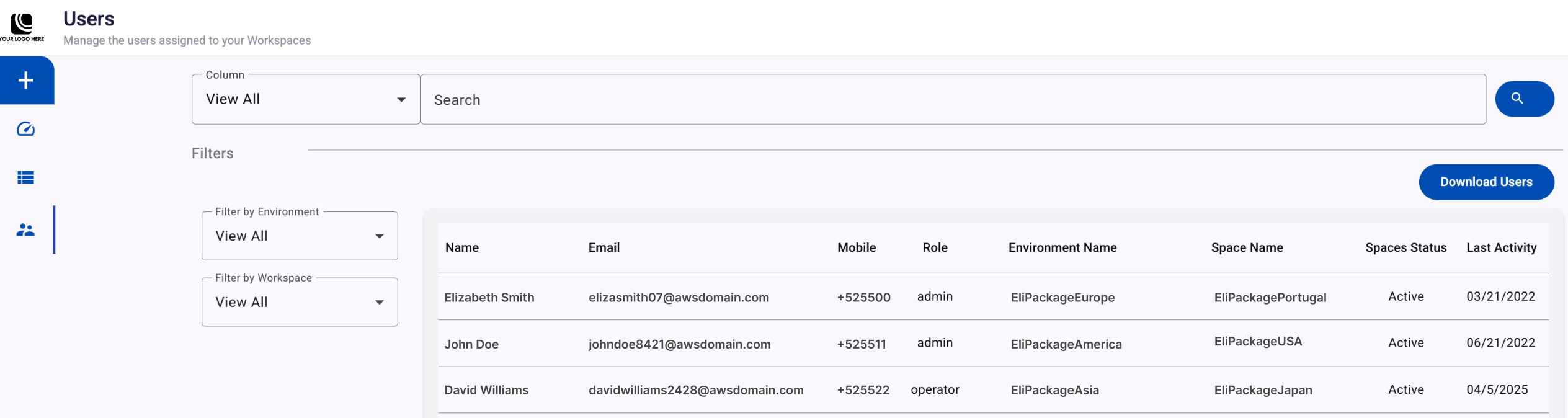This screenshot has width=1568, height=418.
Task: Open the list view sidebar icon
Action: [25, 177]
